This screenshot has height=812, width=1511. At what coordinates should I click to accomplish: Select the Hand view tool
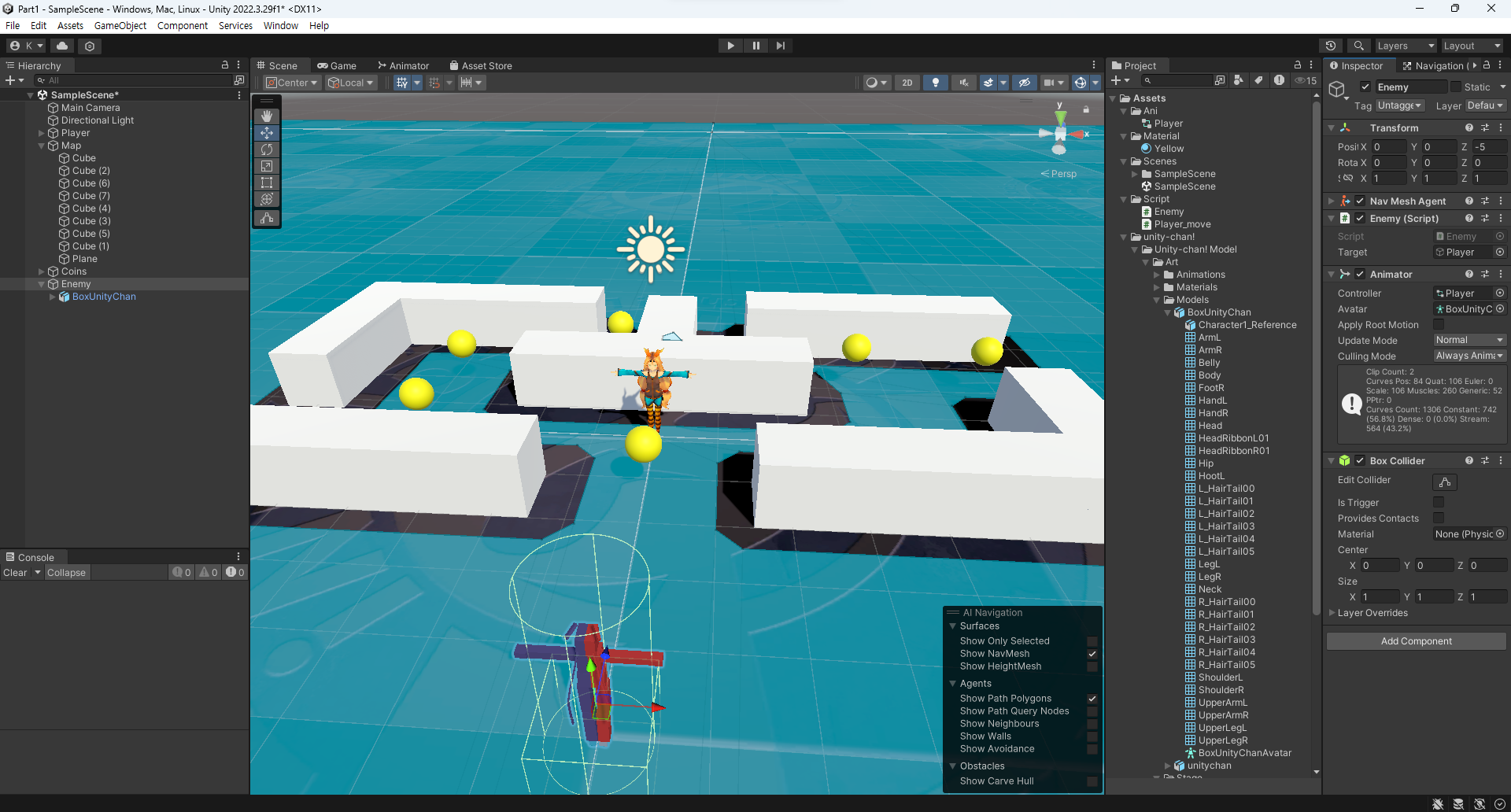tap(267, 116)
